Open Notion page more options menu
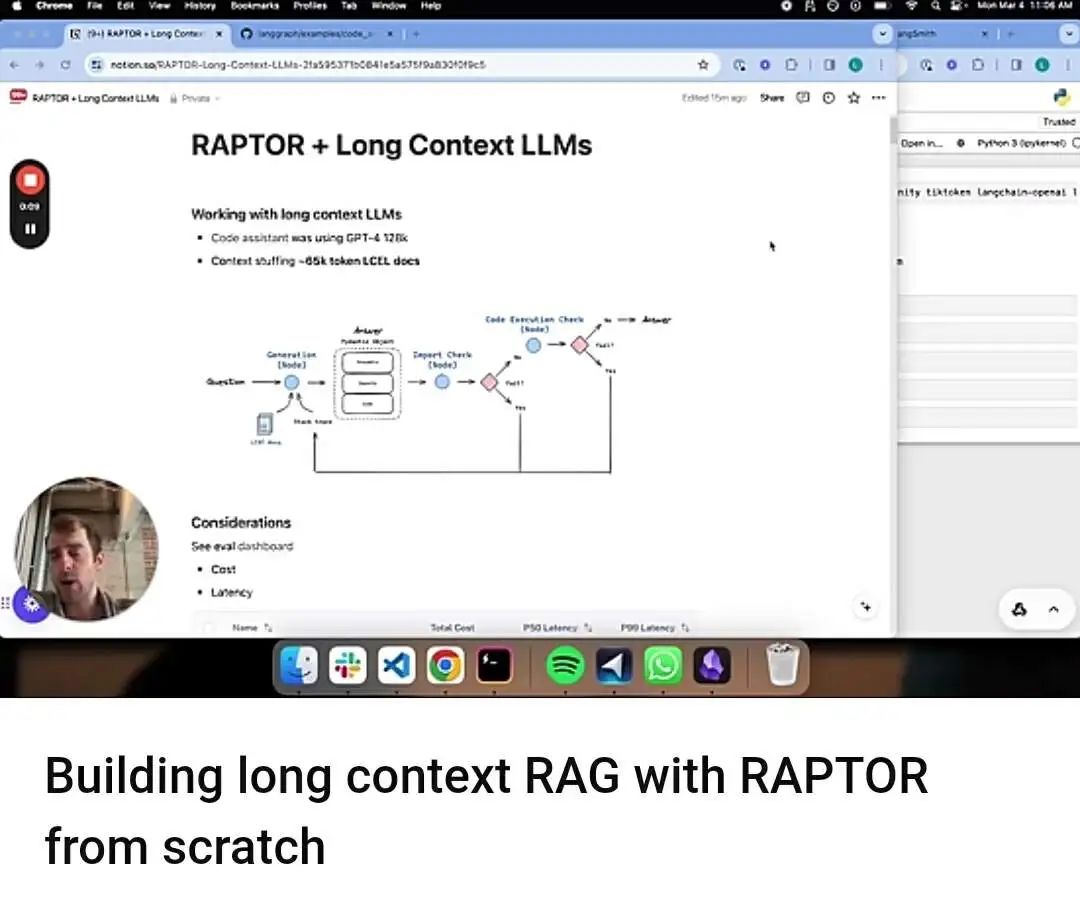Viewport: 1080px width, 903px height. [878, 98]
